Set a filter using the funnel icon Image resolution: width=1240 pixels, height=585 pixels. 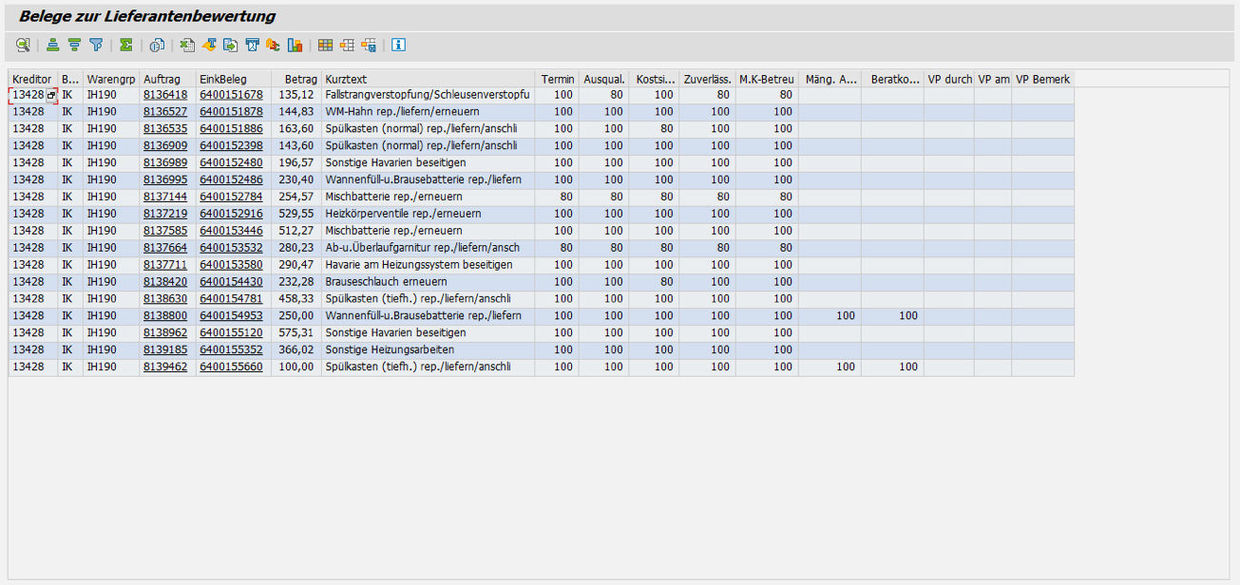[96, 45]
